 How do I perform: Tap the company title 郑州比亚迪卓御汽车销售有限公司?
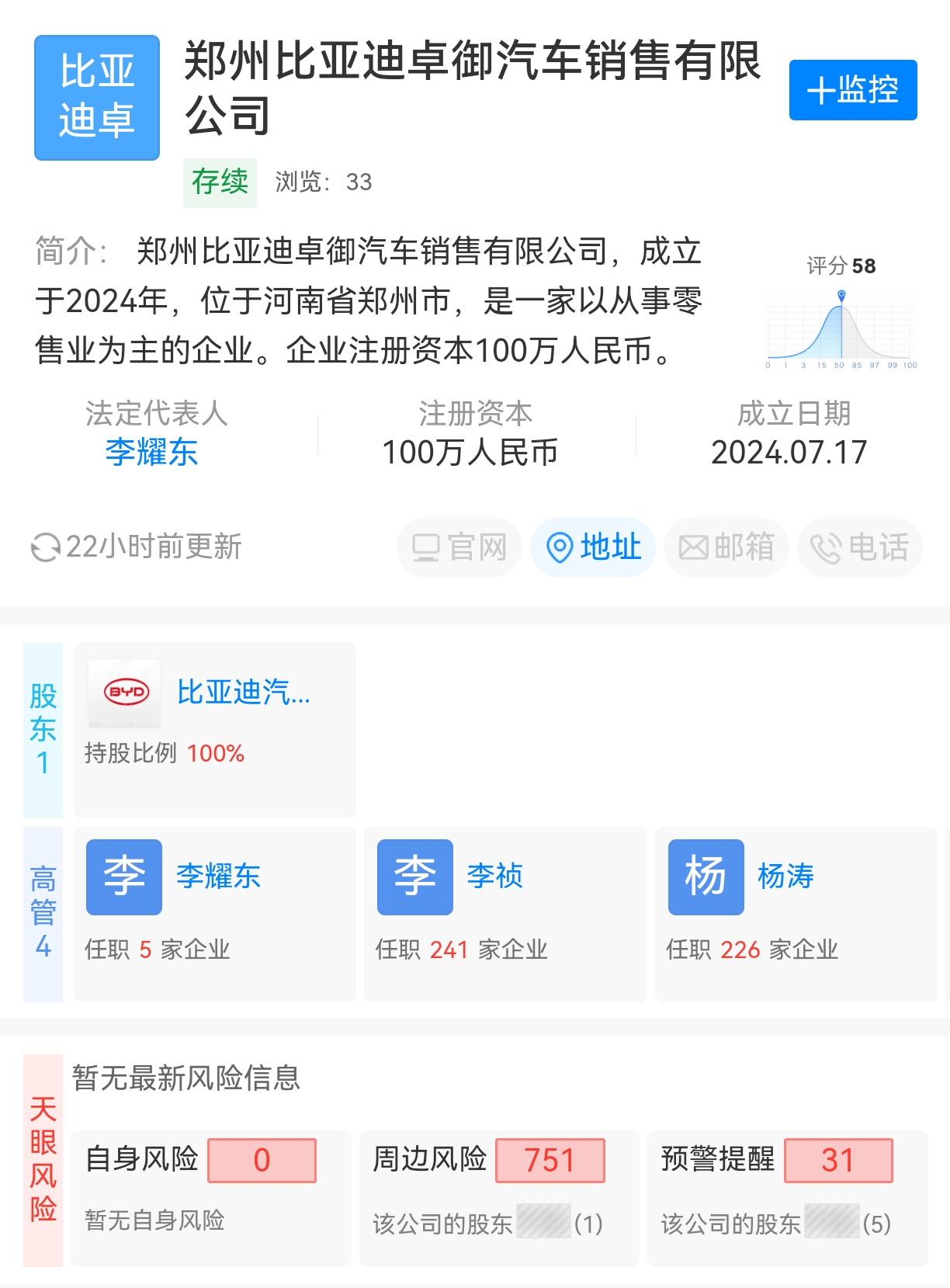(x=473, y=89)
